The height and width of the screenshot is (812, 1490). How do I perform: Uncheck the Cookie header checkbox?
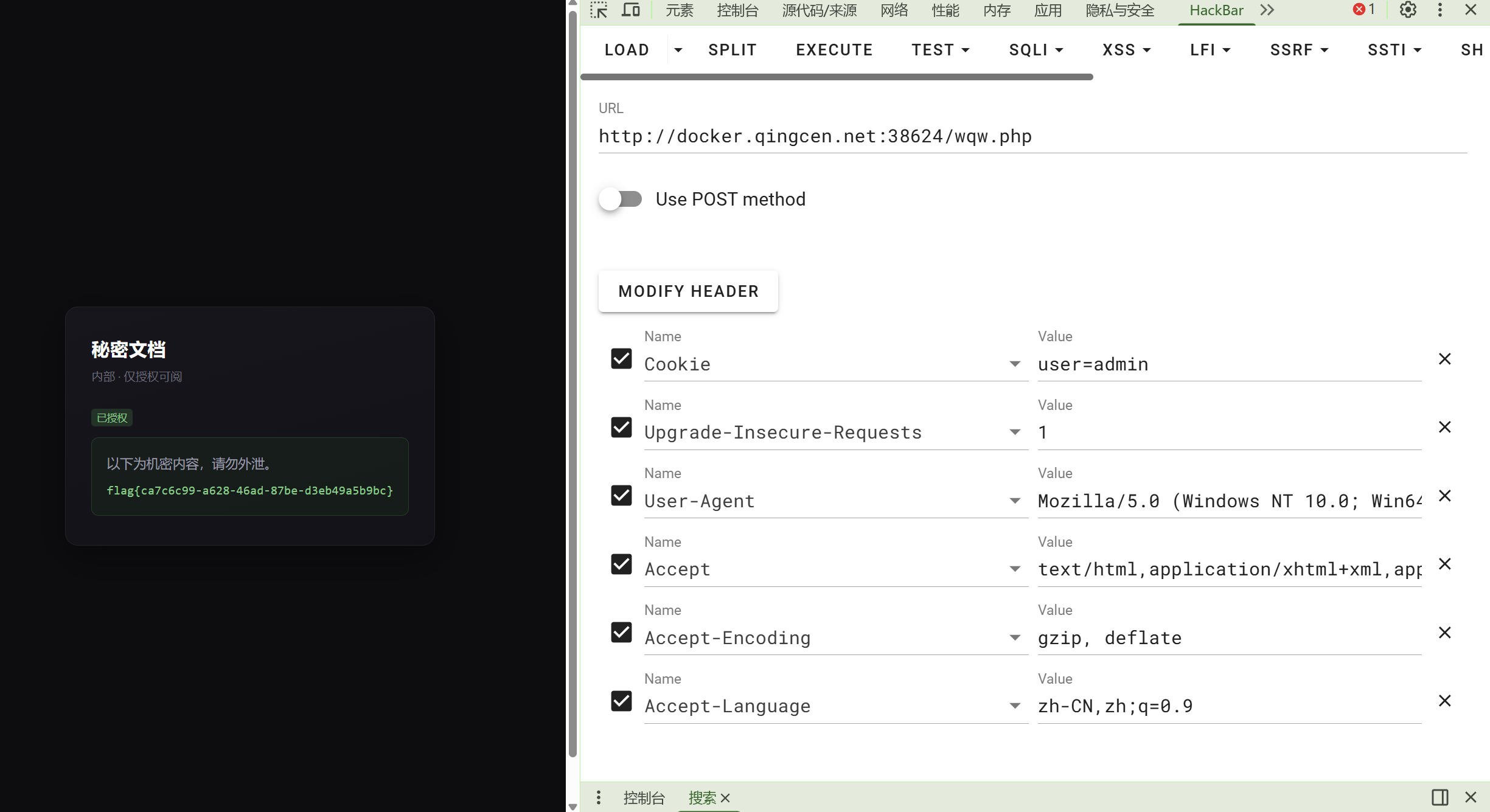point(621,359)
